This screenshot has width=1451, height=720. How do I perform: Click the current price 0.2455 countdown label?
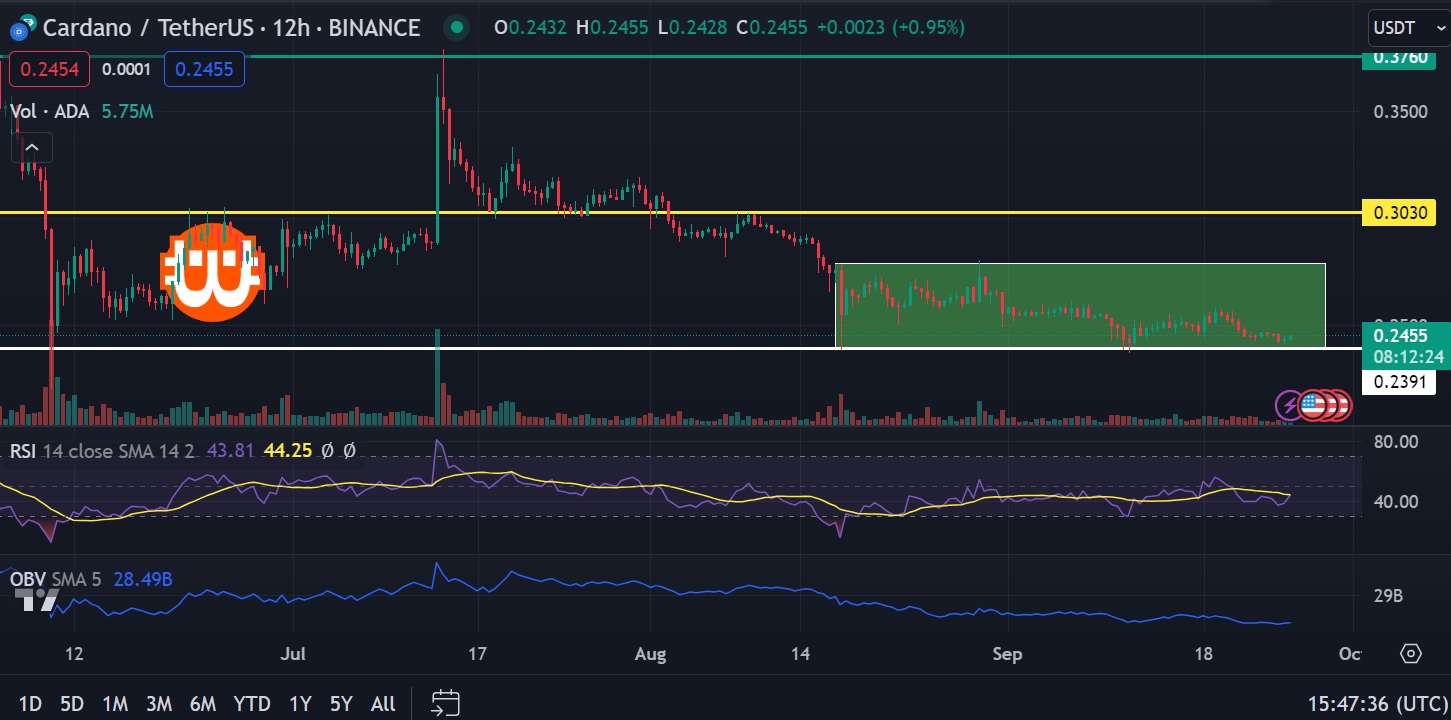(x=1407, y=346)
